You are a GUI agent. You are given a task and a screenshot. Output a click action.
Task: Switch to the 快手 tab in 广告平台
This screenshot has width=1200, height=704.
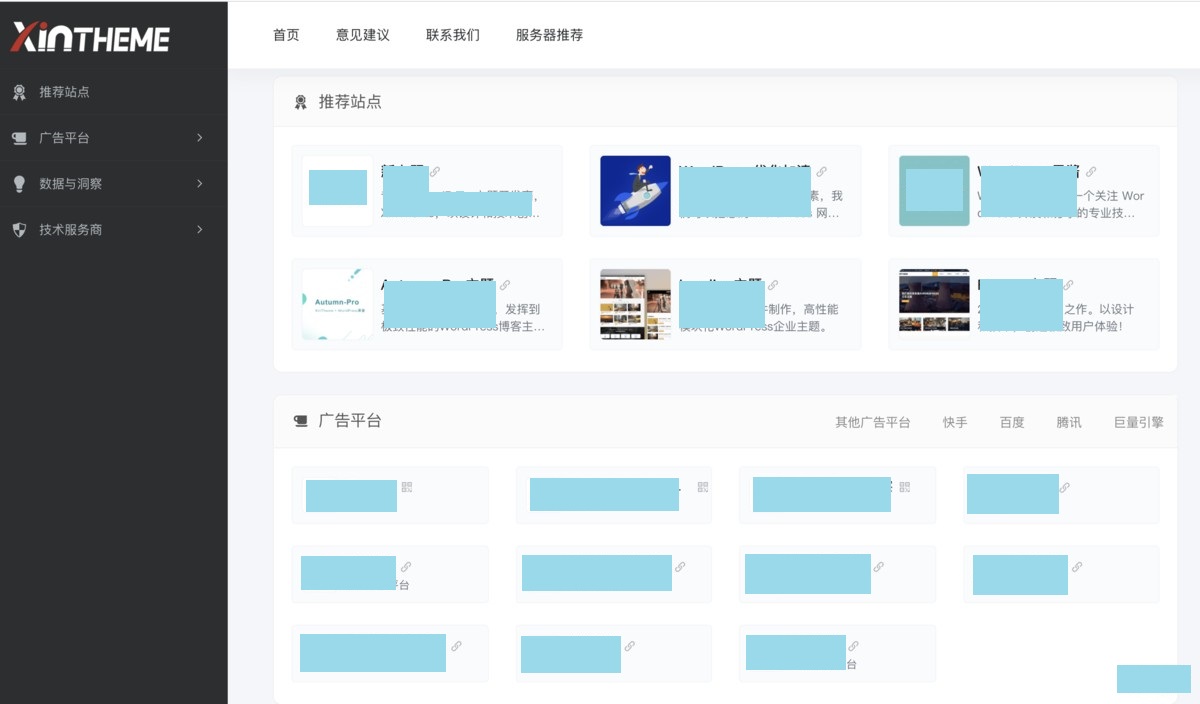tap(955, 422)
